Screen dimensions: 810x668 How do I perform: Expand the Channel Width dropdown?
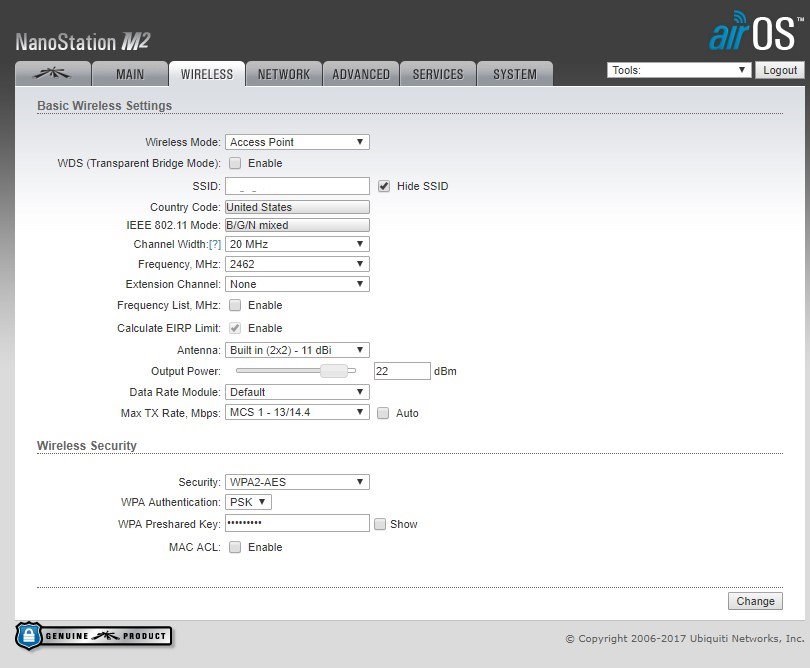(x=297, y=244)
